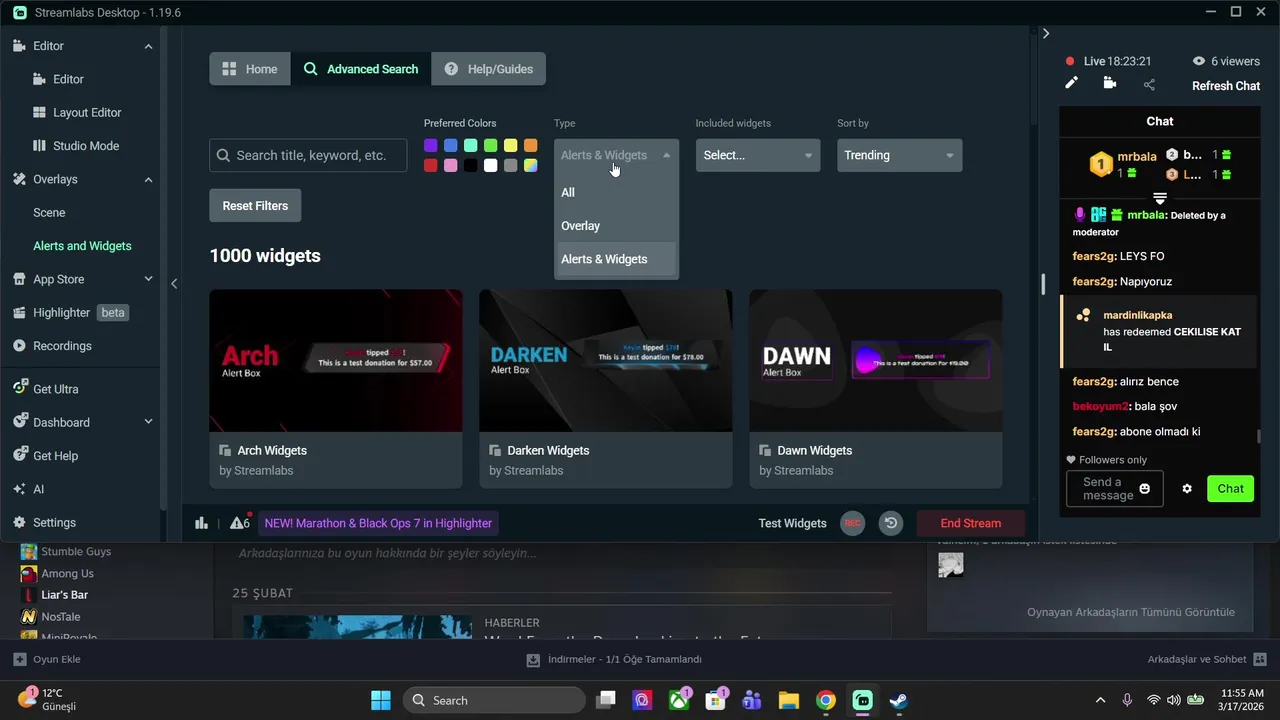Open the Darken Widgets thumbnail
1280x720 pixels.
606,360
